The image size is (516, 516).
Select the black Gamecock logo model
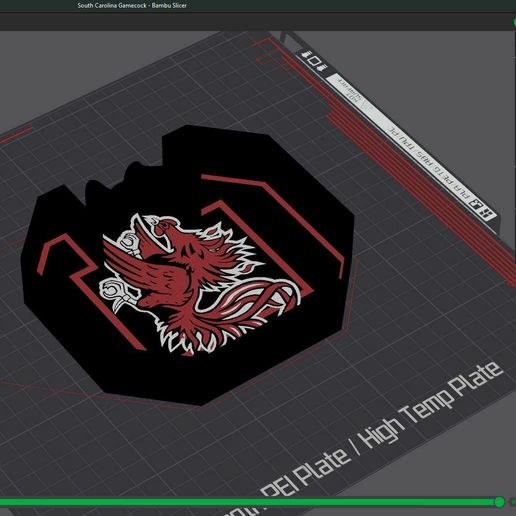pyautogui.click(x=187, y=265)
